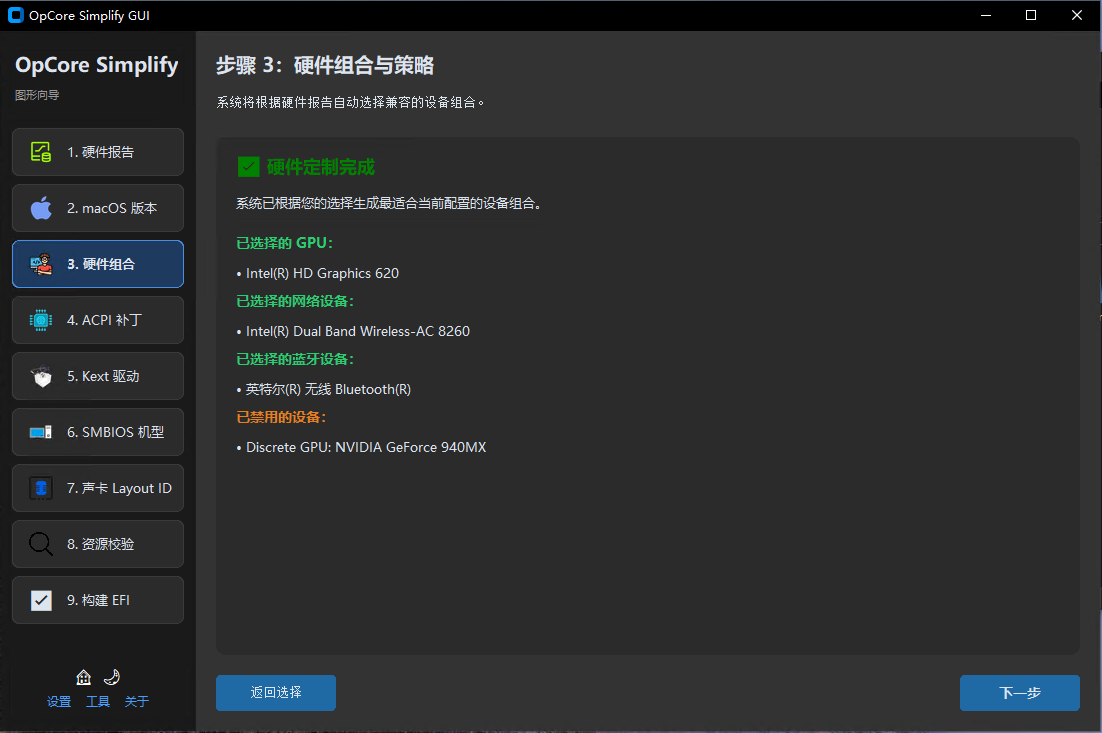Click the 图形向导 sidebar caption
Viewport: 1102px width, 733px height.
pos(37,95)
